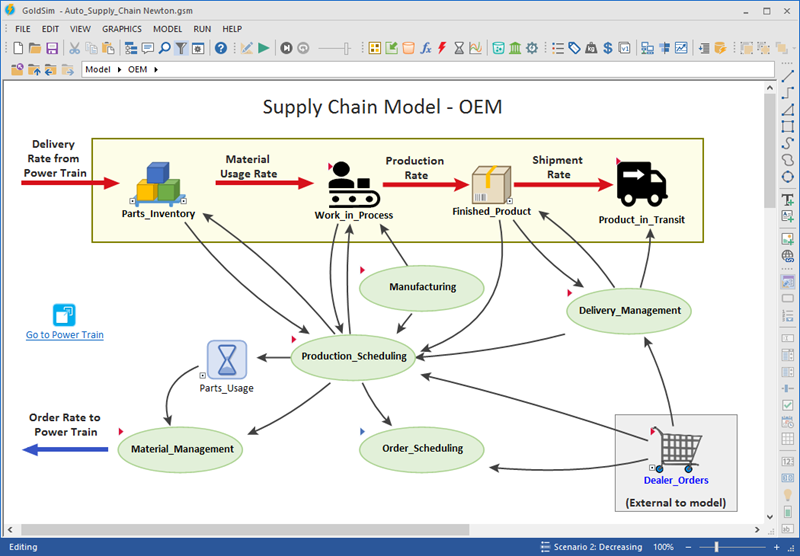Expand the arrow after OEM in breadcrumb
The image size is (800, 556).
[156, 69]
